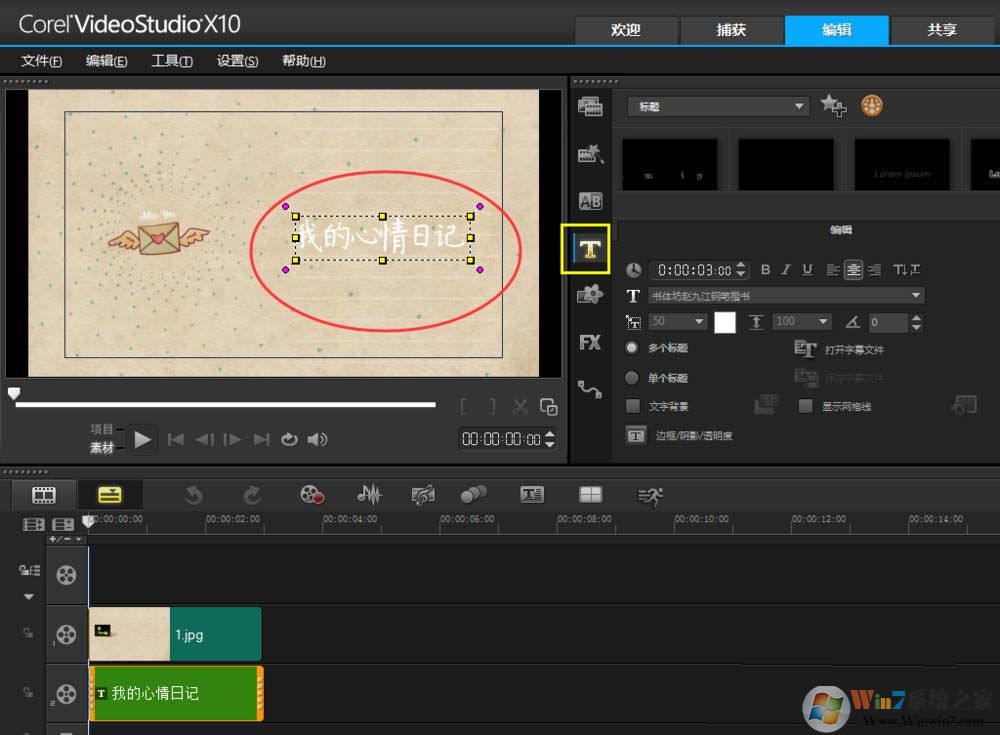Click the scissors split clip icon
Viewport: 1000px width, 735px height.
520,406
